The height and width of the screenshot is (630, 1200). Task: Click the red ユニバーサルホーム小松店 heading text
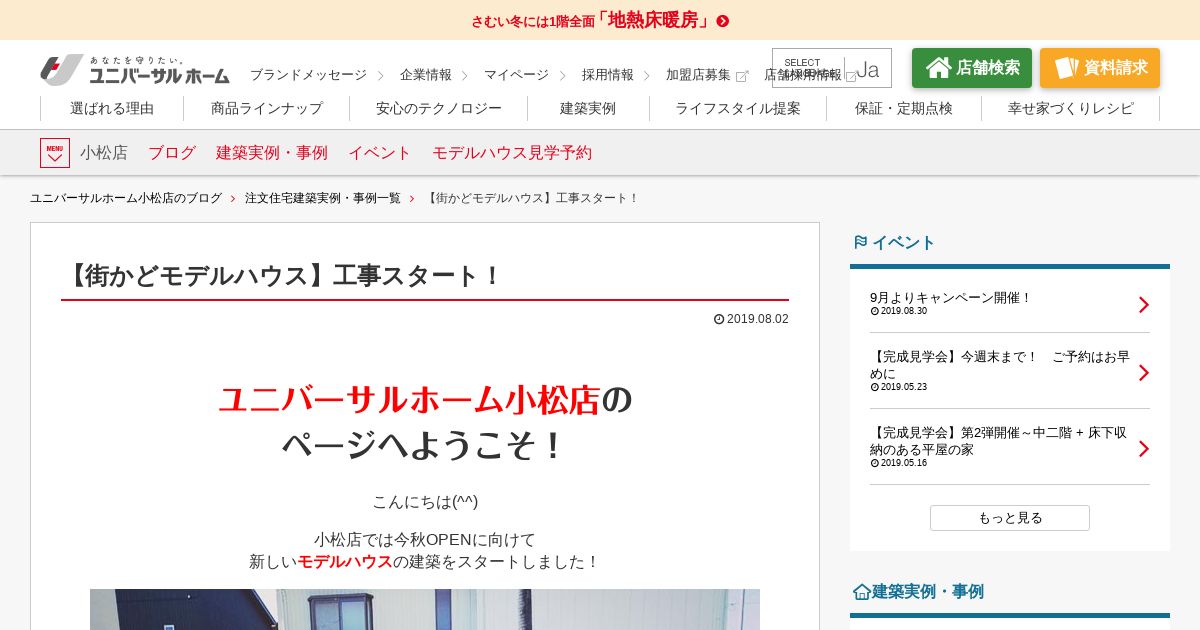tap(409, 400)
